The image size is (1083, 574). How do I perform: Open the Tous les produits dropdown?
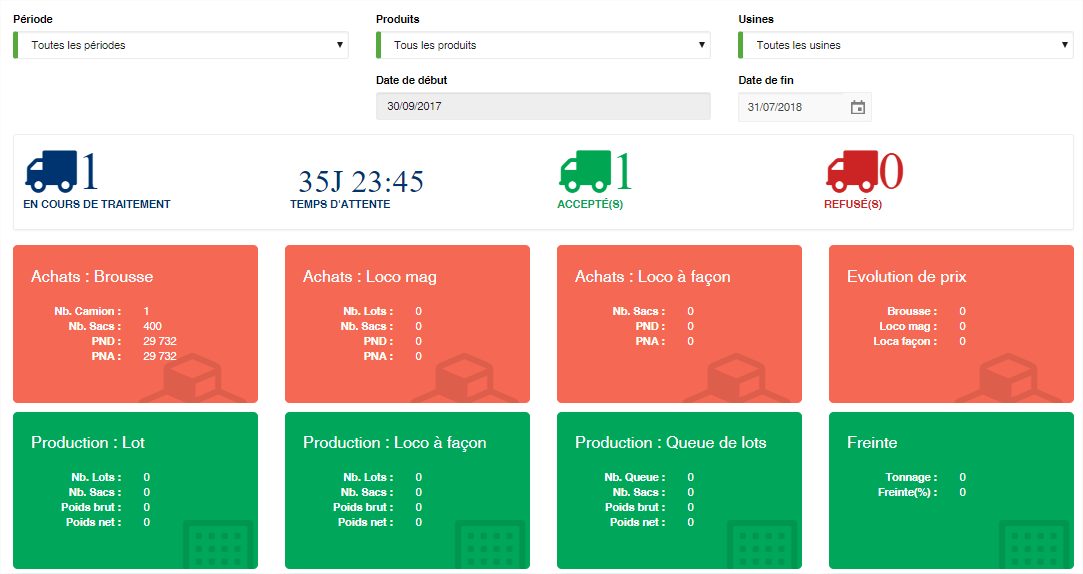click(544, 45)
